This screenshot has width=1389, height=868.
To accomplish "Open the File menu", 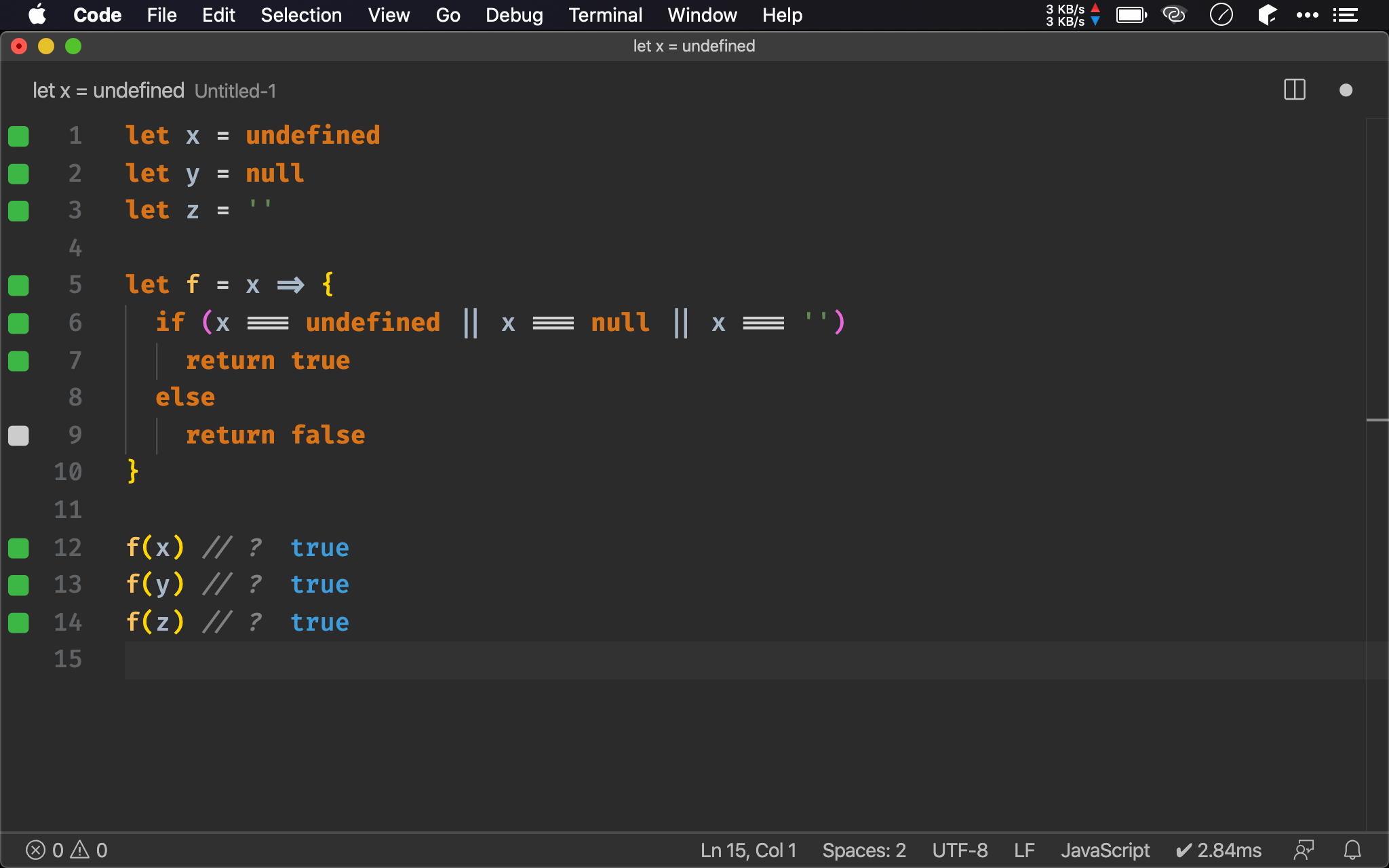I will coord(161,15).
